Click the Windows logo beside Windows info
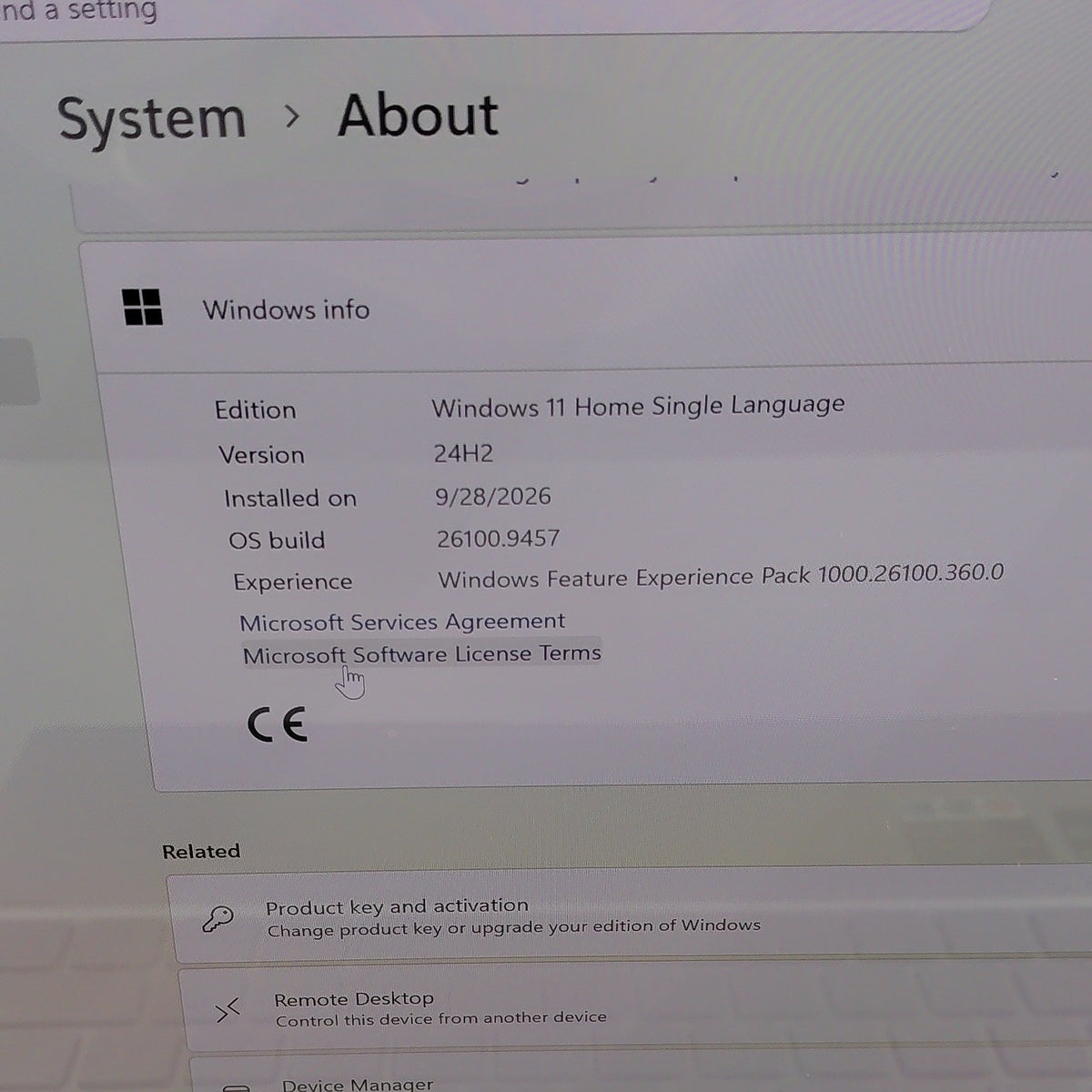 (x=142, y=308)
